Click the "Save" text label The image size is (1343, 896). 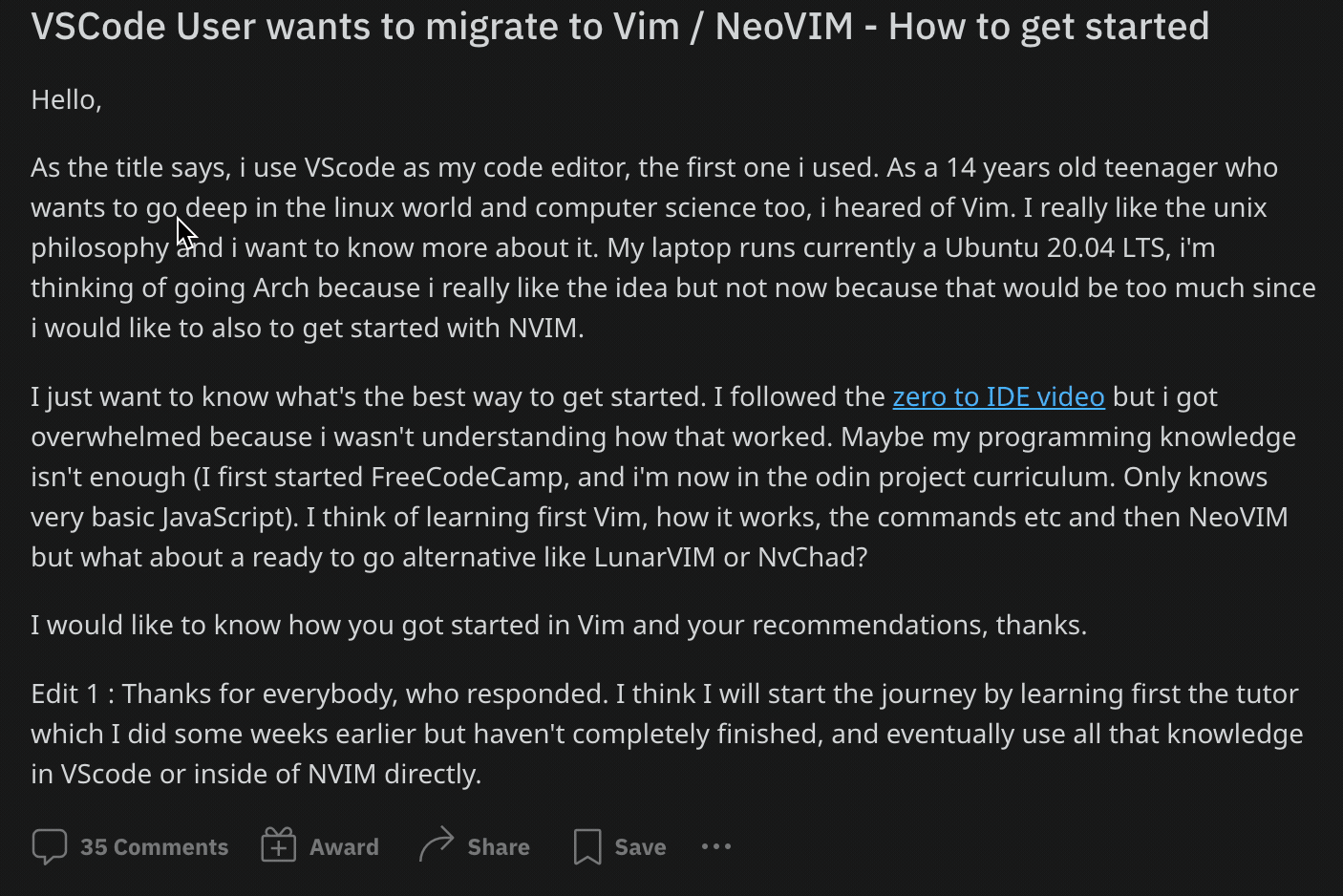640,847
